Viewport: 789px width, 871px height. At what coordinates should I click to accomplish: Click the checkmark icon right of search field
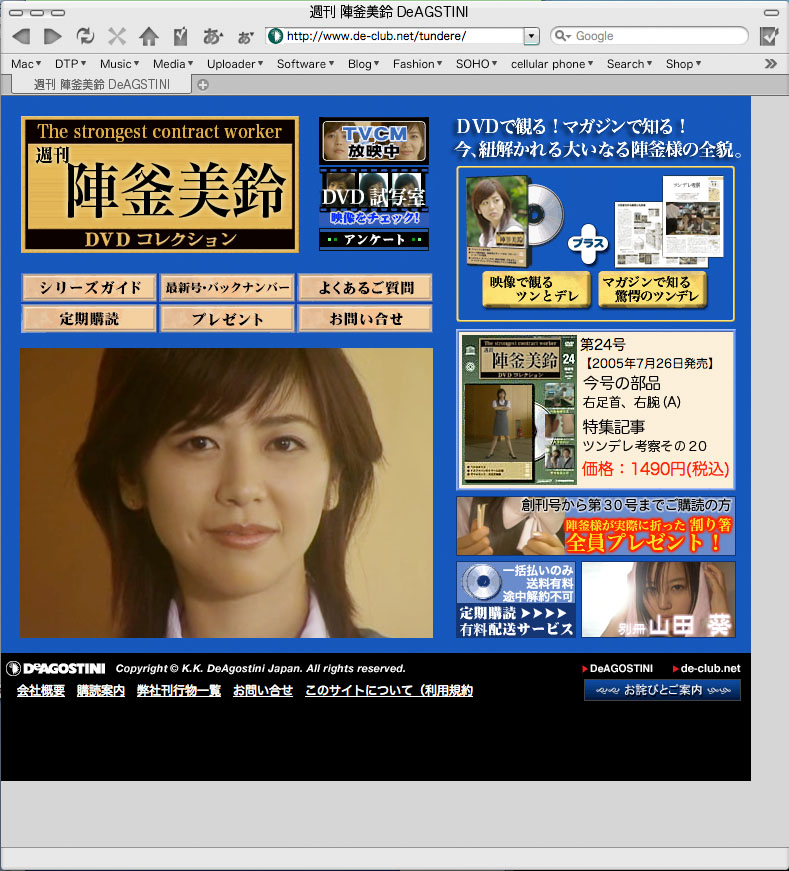pos(769,36)
